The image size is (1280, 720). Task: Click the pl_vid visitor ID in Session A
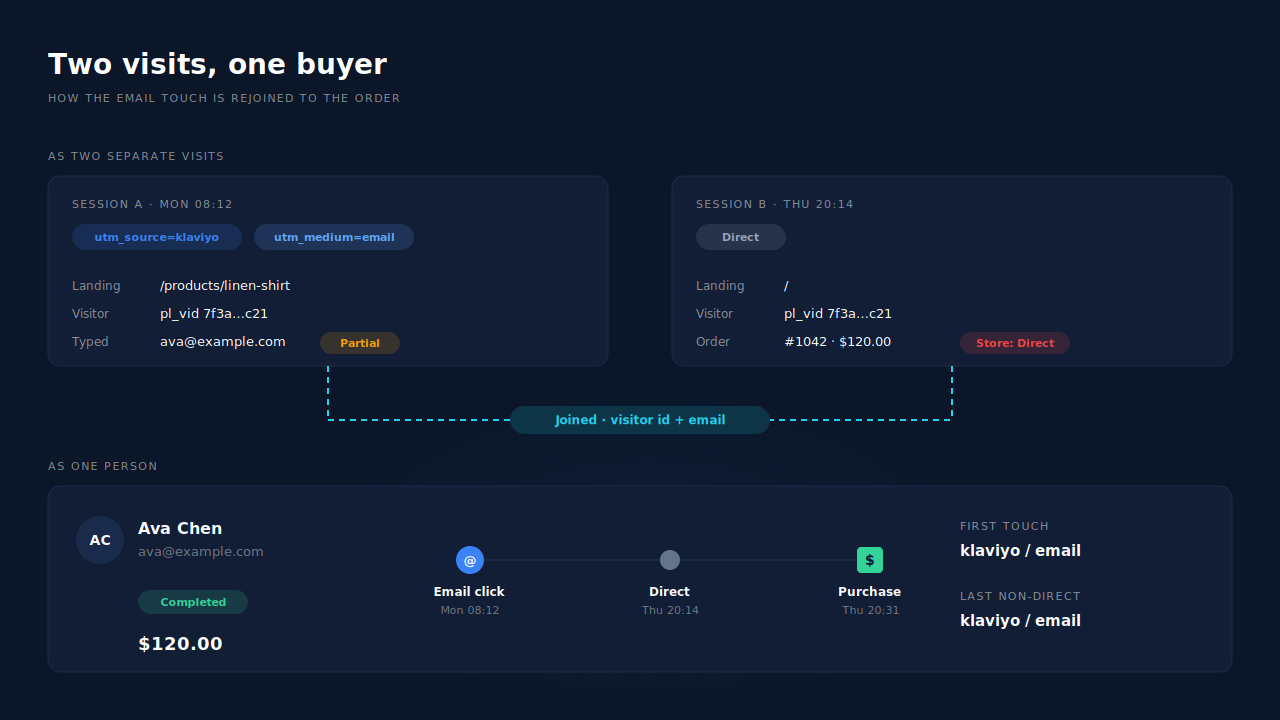click(214, 314)
